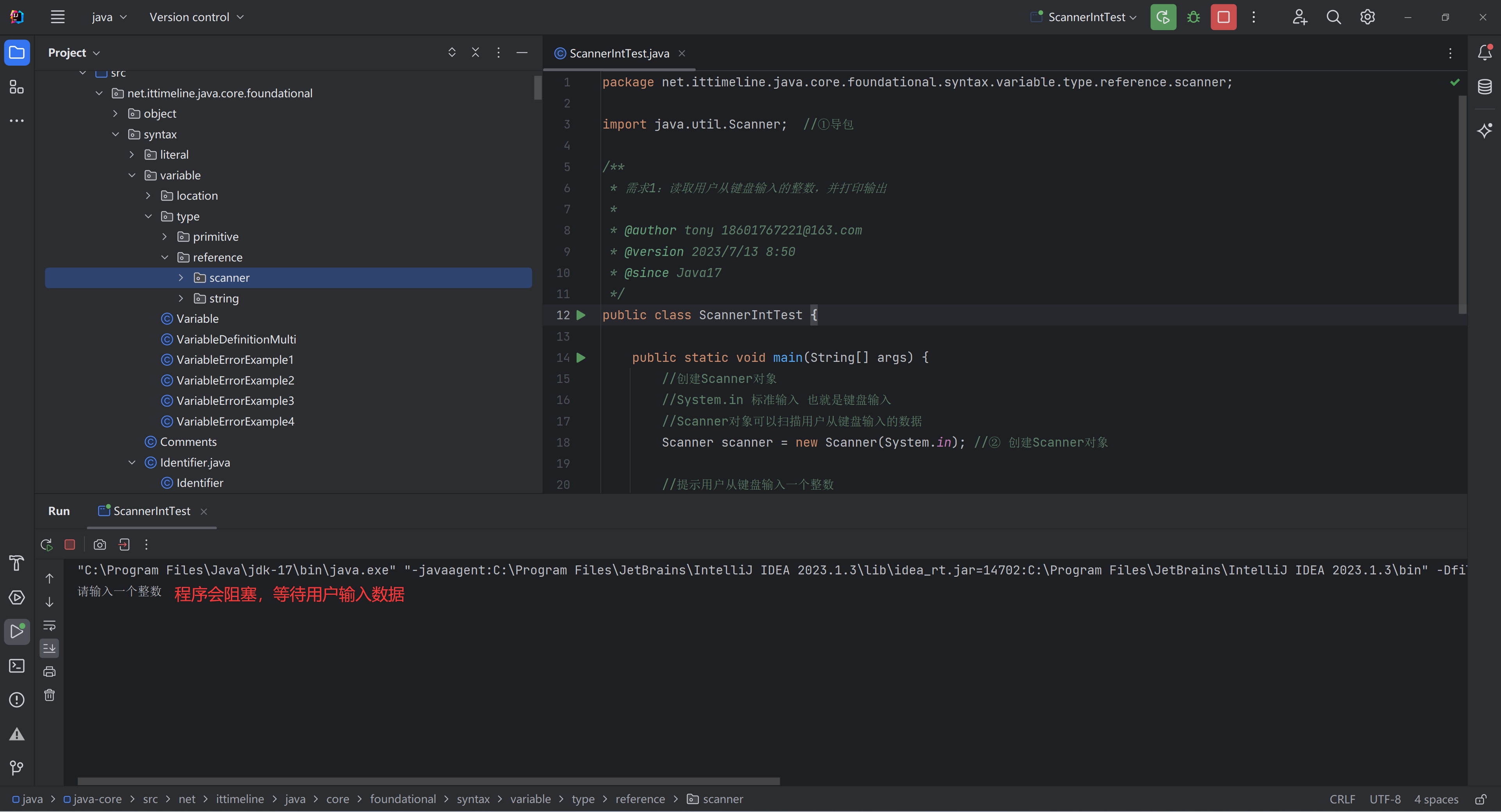Toggle soft-wrap in the console
Image resolution: width=1501 pixels, height=812 pixels.
click(x=50, y=626)
